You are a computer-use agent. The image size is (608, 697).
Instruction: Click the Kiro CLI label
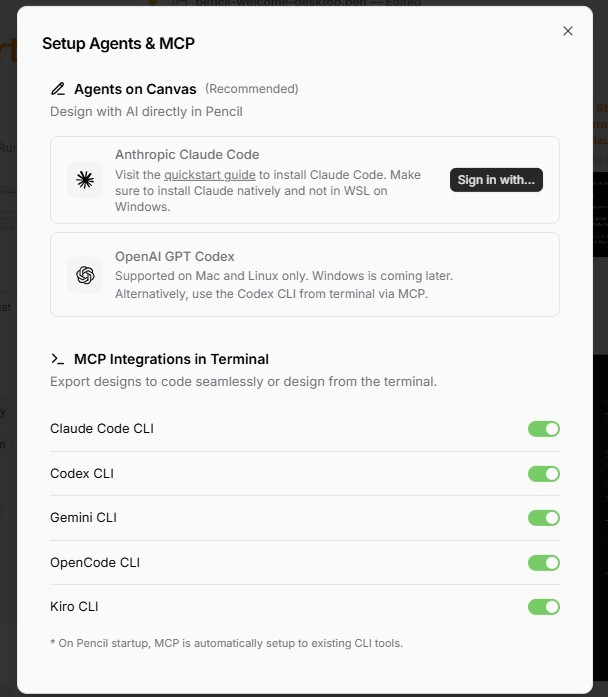click(x=74, y=607)
